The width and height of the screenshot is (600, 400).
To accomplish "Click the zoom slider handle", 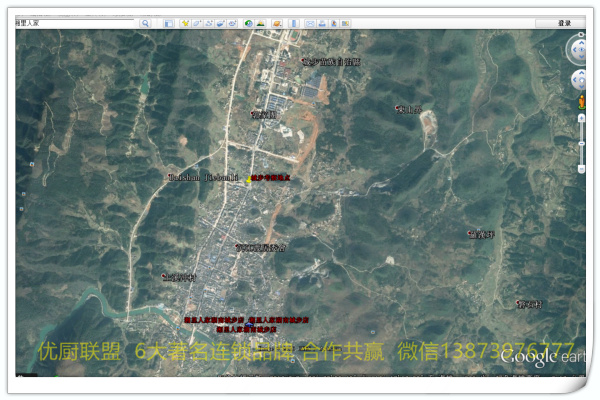I will (x=581, y=142).
